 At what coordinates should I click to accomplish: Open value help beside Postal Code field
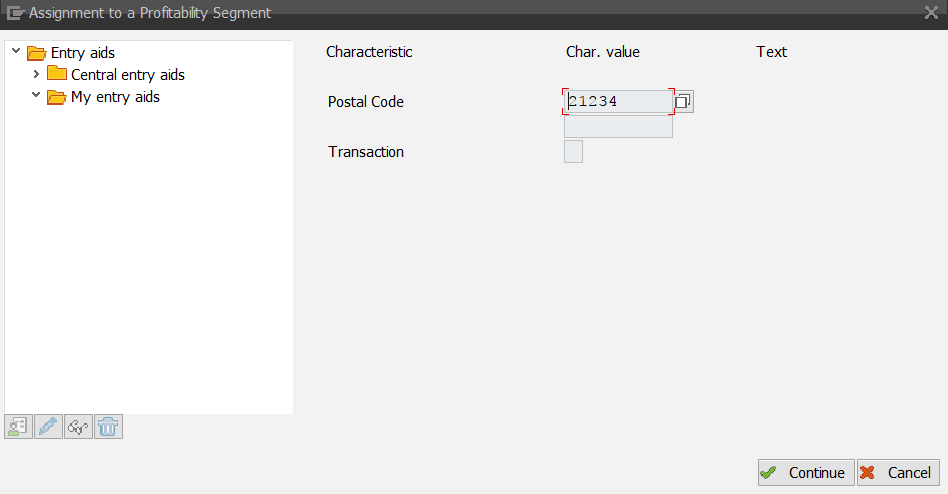click(x=683, y=102)
